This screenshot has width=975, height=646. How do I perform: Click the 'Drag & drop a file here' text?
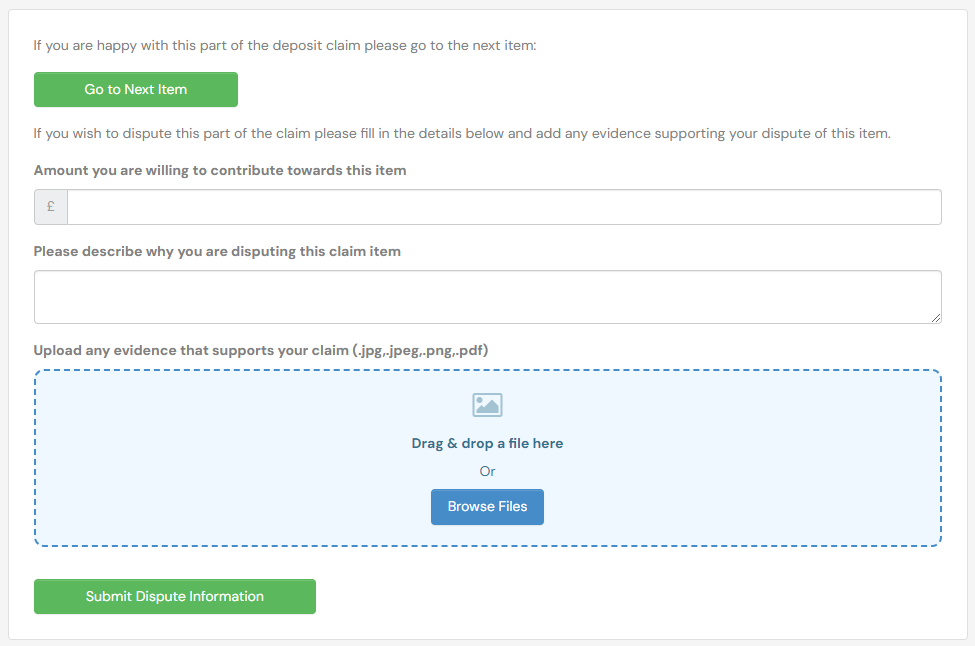487,443
